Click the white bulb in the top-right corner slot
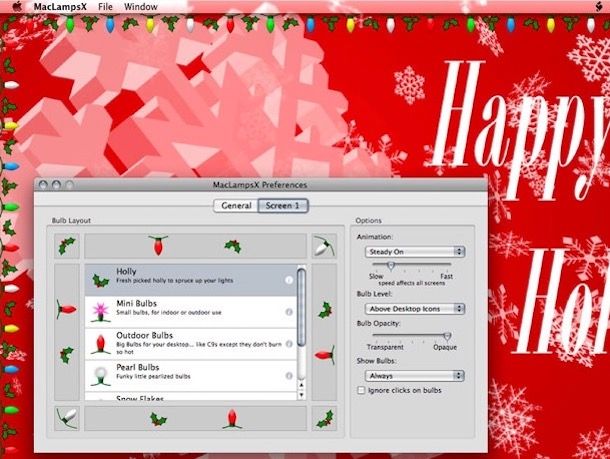The height and width of the screenshot is (459, 610). click(324, 246)
